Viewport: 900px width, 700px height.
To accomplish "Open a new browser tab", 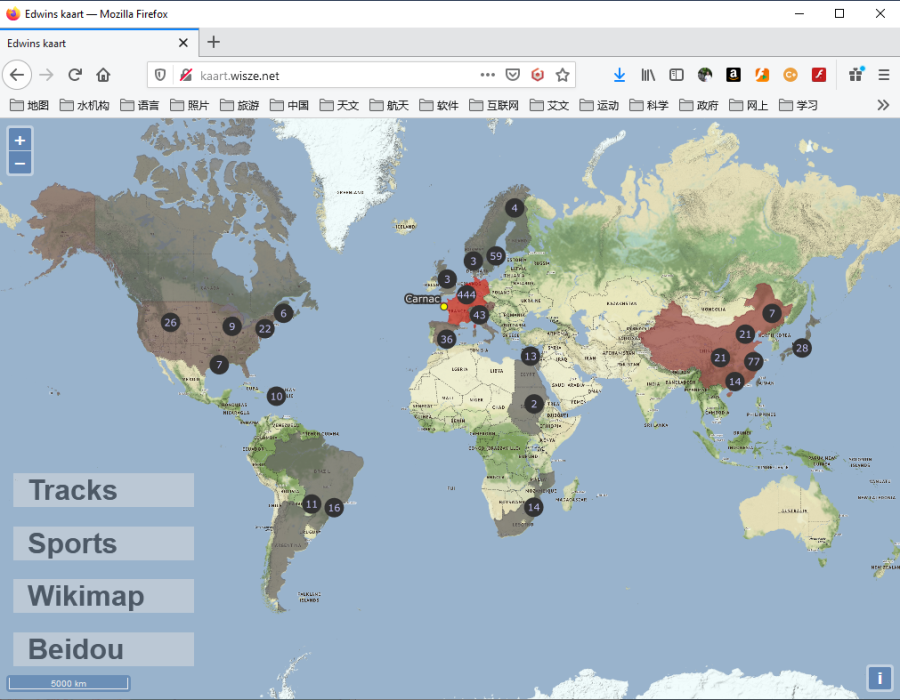I will pyautogui.click(x=214, y=42).
